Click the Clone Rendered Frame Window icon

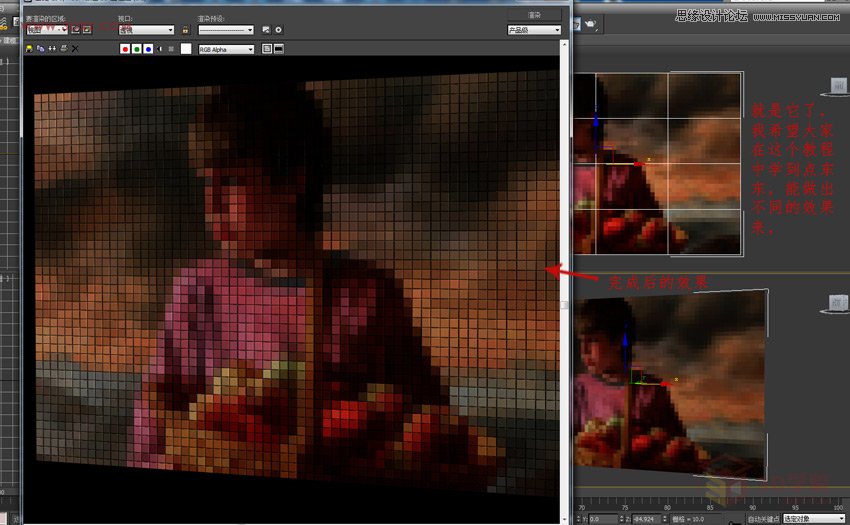(52, 49)
